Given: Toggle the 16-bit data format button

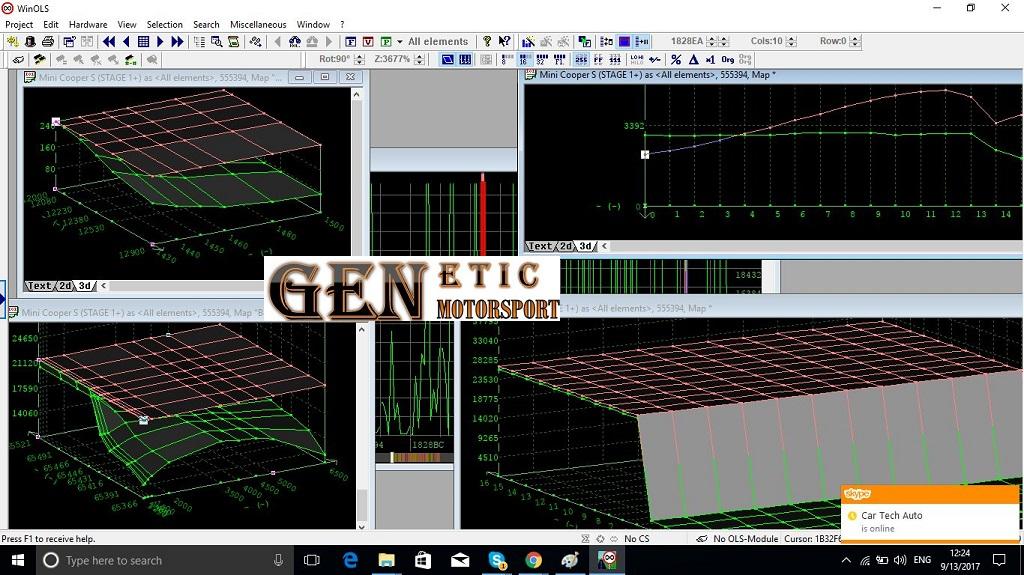Looking at the screenshot, I should click(524, 60).
